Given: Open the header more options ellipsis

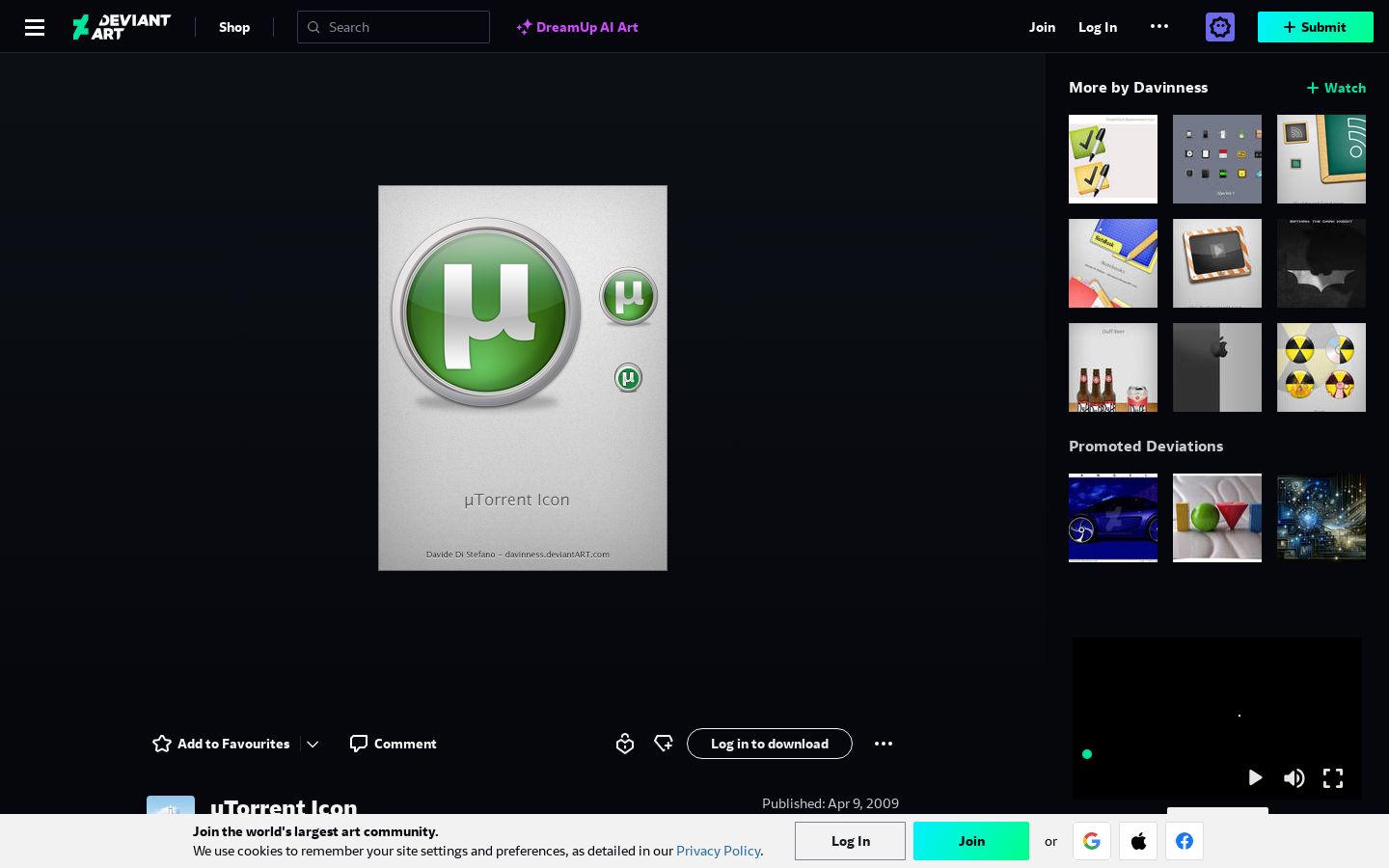Looking at the screenshot, I should (x=1159, y=26).
